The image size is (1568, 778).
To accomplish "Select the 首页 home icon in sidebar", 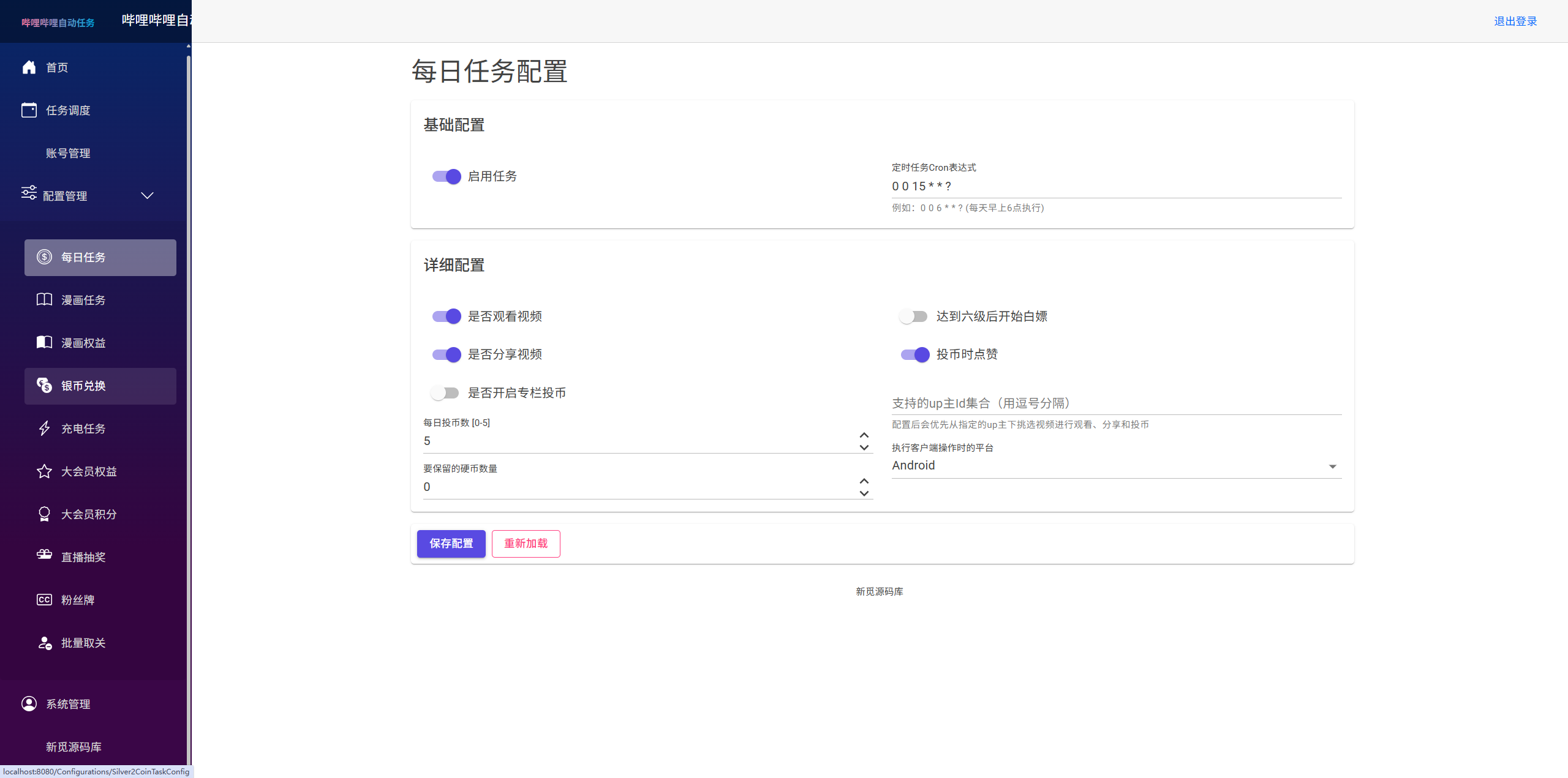I will pos(29,67).
